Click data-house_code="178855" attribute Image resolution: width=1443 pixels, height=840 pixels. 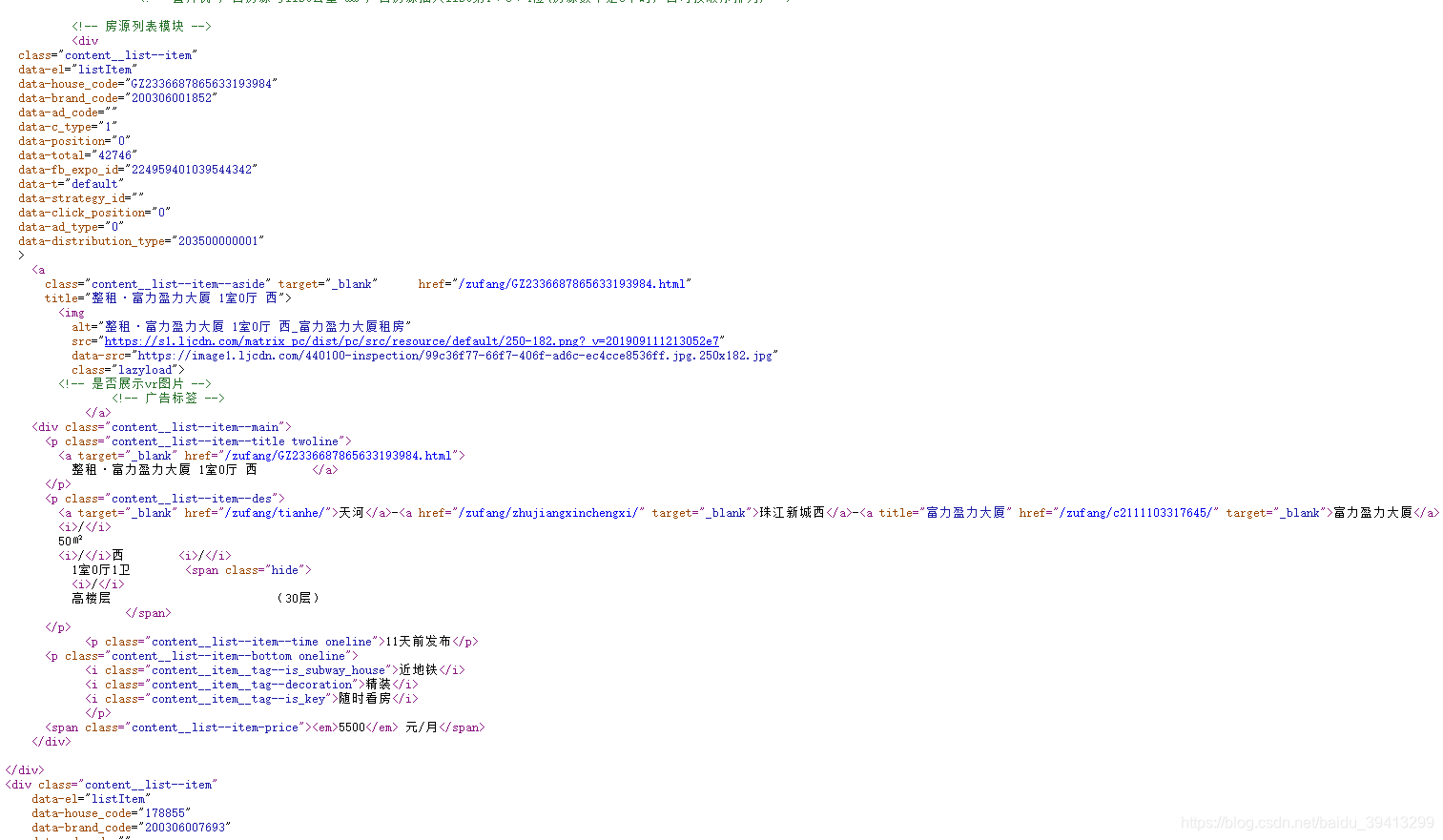pyautogui.click(x=111, y=813)
